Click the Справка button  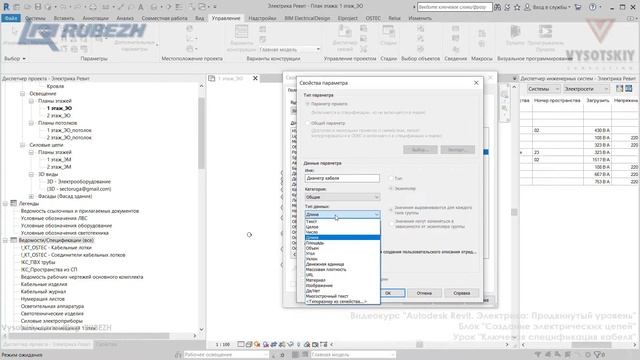(461, 293)
